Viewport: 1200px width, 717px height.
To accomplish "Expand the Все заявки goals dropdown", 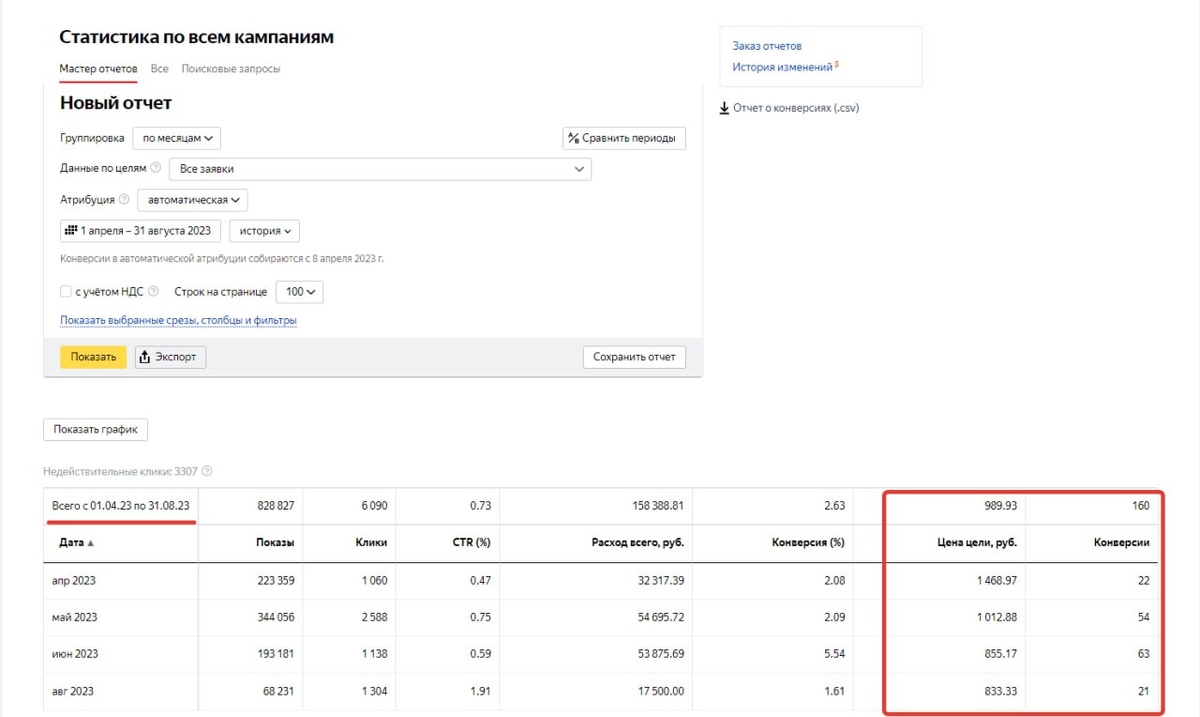I will tap(380, 169).
